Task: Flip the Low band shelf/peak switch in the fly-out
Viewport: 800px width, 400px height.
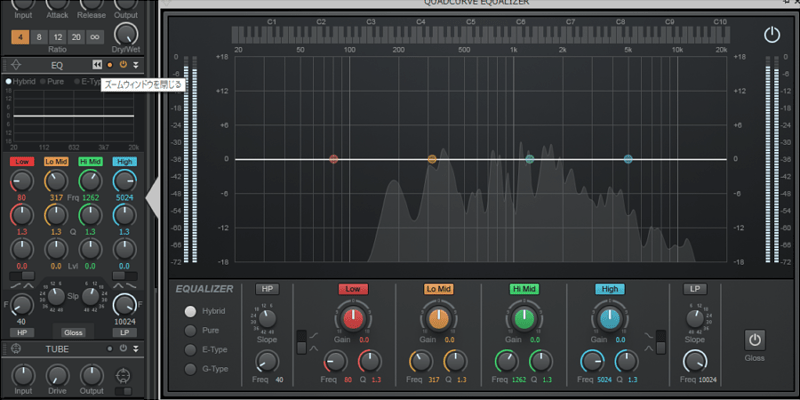Action: point(302,342)
